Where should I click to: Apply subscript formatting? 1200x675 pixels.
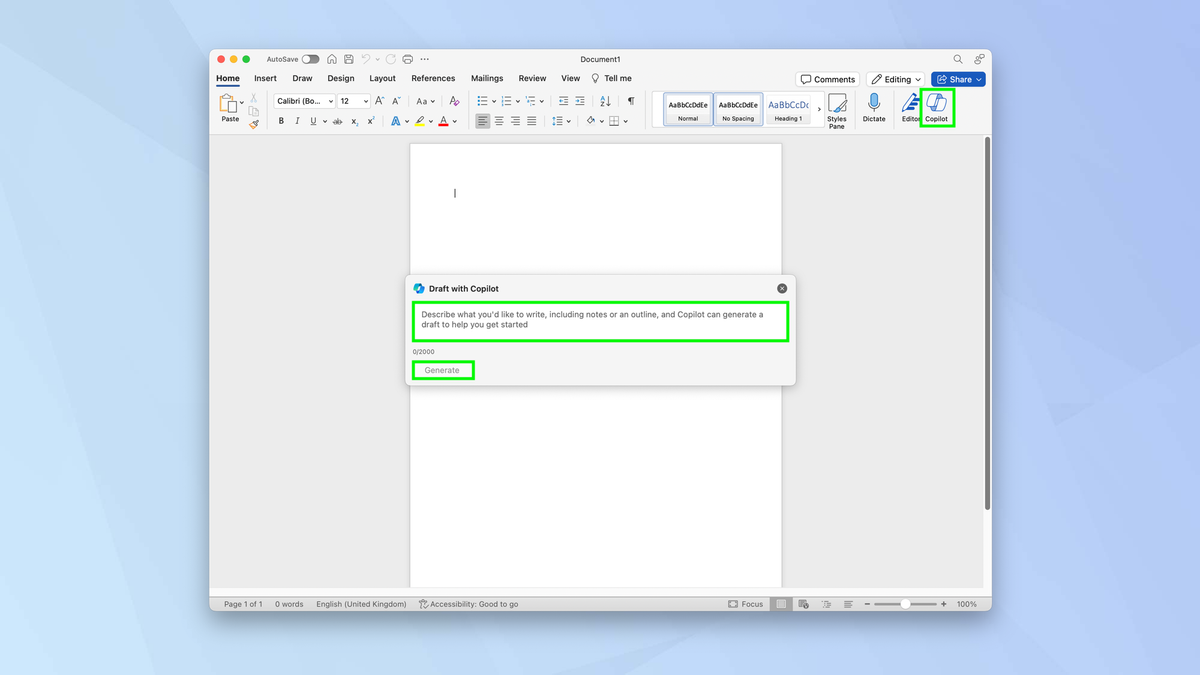click(x=354, y=121)
